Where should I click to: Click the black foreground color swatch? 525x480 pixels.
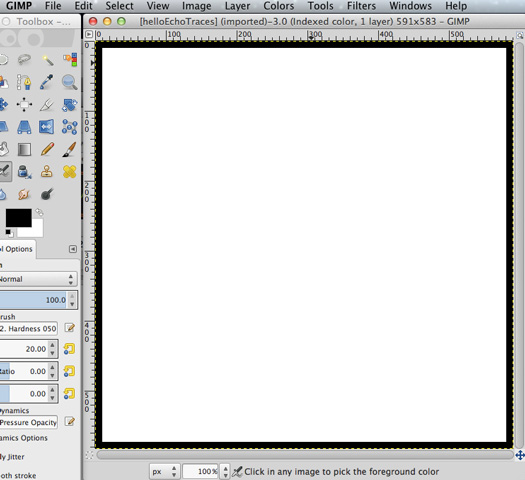point(18,218)
